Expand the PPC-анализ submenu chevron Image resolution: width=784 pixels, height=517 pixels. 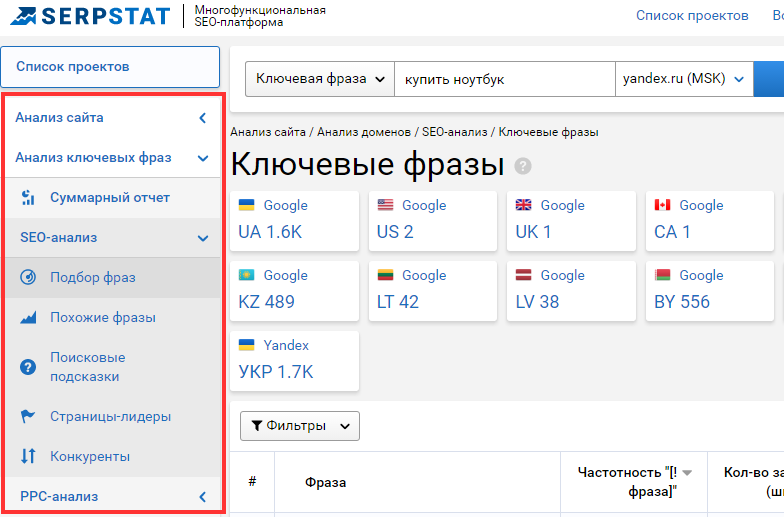(202, 496)
